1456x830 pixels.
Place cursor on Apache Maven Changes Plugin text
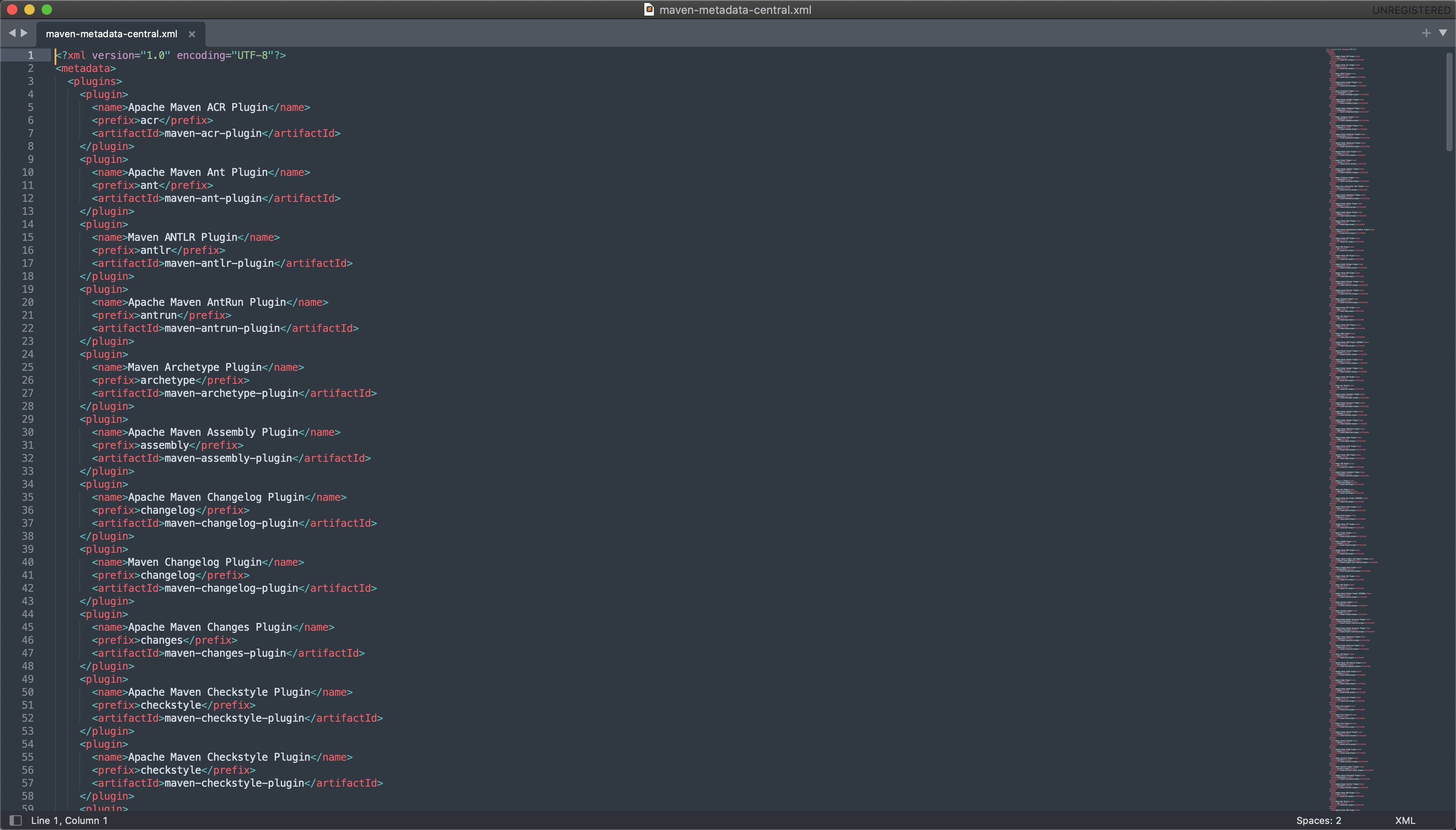pos(210,627)
